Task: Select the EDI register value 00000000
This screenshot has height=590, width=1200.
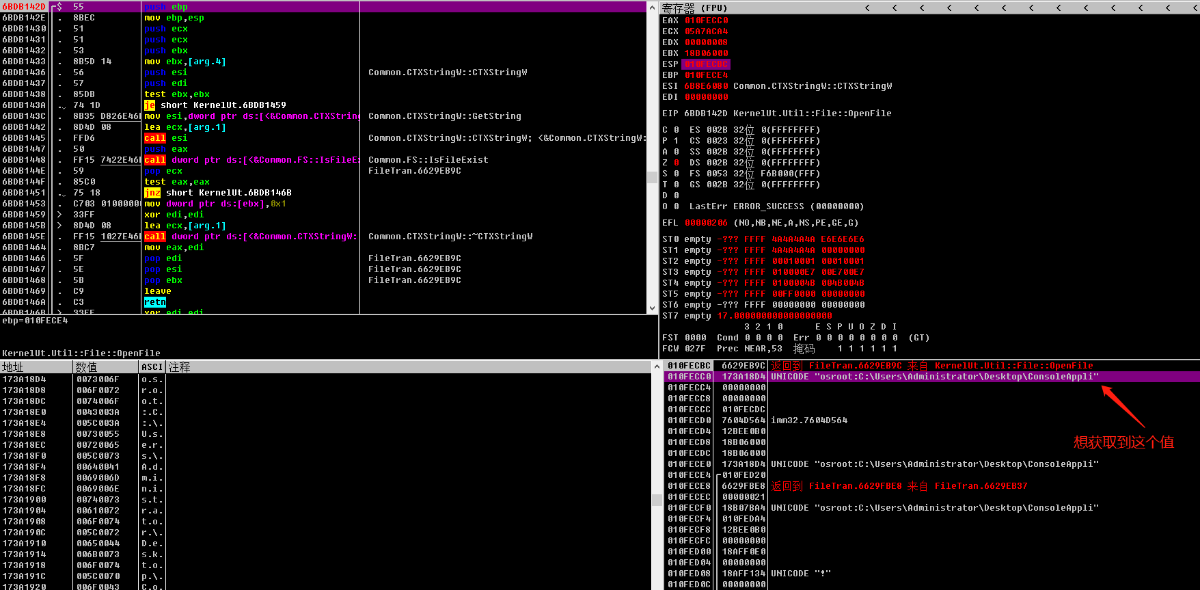Action: pyautogui.click(x=706, y=98)
